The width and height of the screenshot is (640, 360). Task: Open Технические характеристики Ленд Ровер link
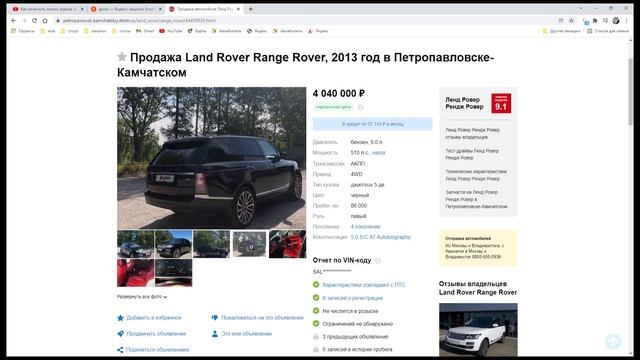pyautogui.click(x=476, y=175)
